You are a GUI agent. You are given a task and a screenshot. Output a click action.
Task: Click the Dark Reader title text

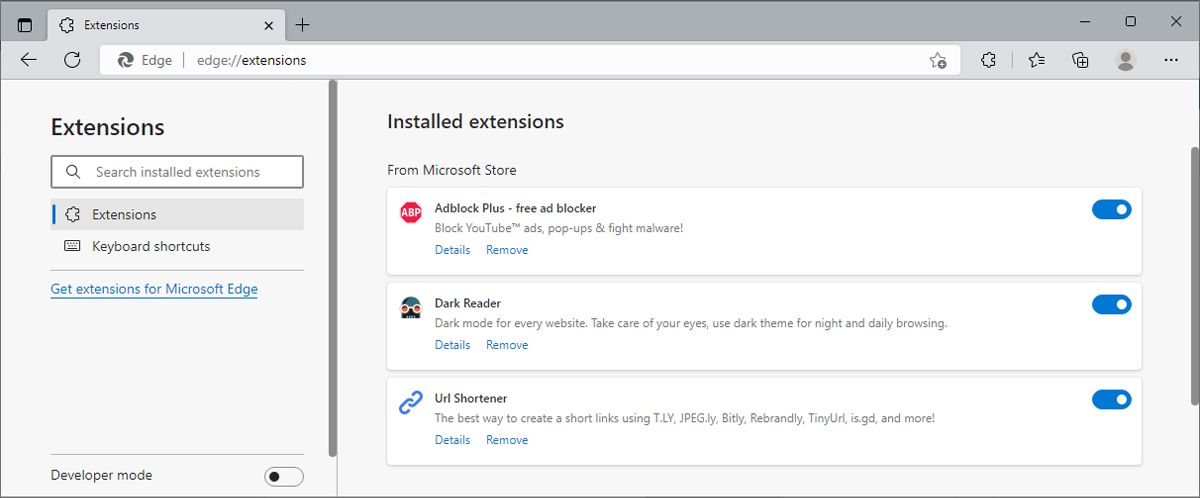click(468, 303)
